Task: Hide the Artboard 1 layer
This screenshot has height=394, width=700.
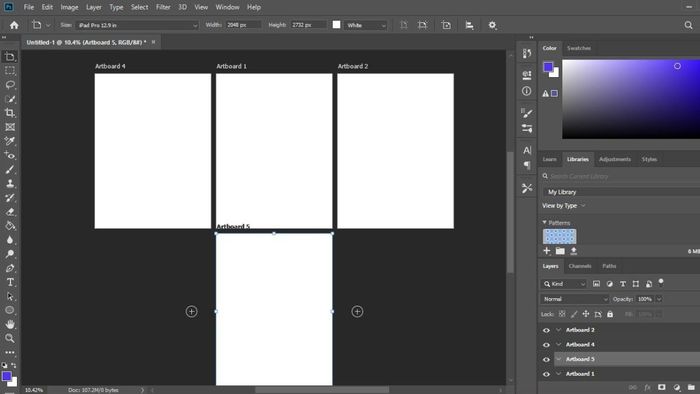Action: pyautogui.click(x=546, y=374)
